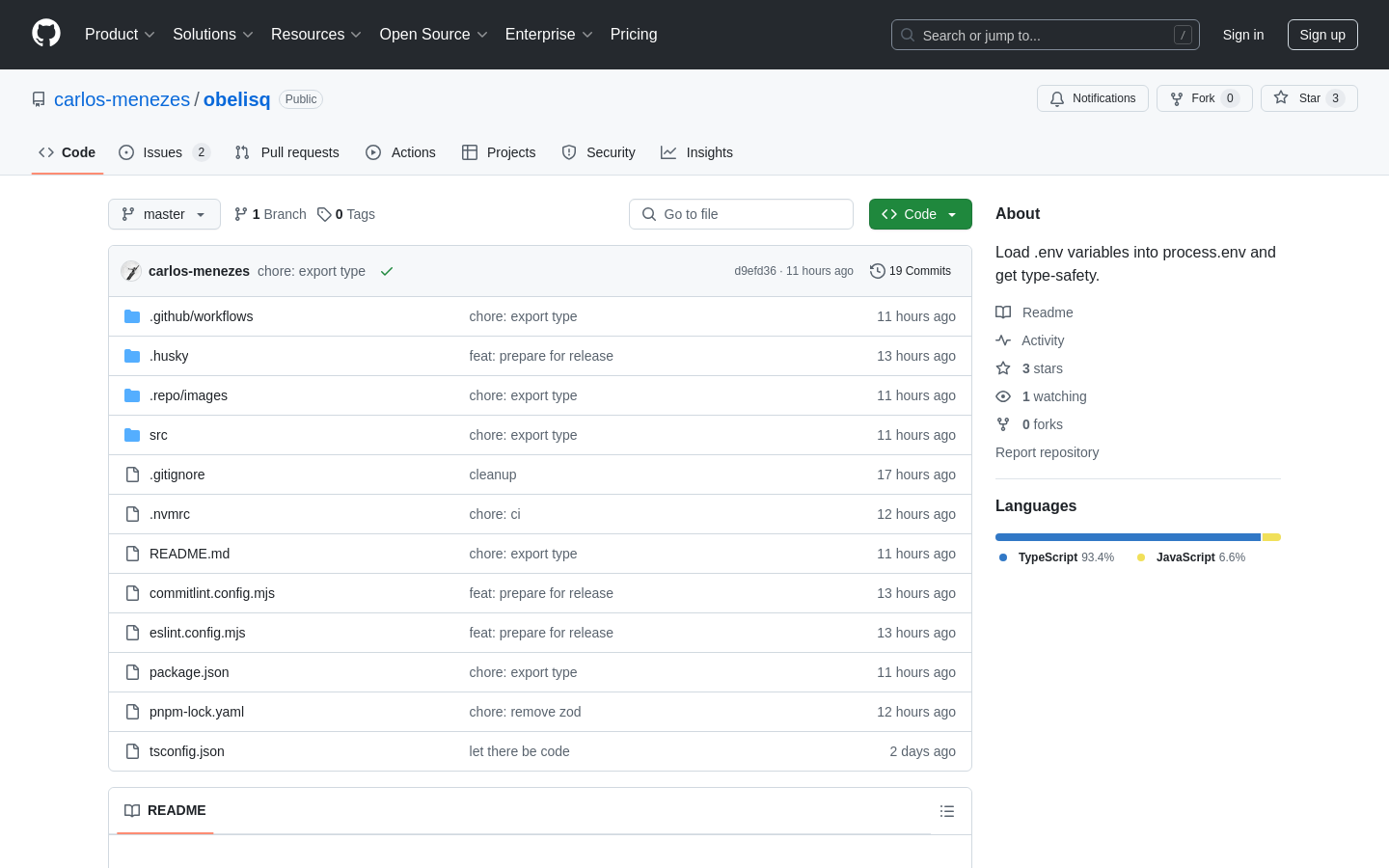Click the clock history icon beside 19 Commits
1389x868 pixels.
click(x=878, y=271)
